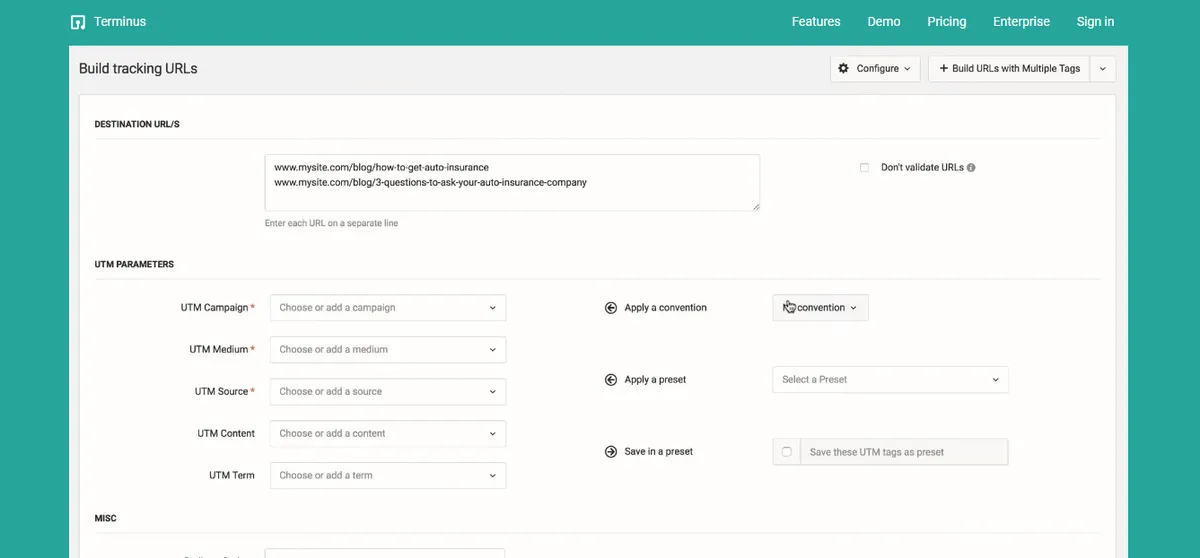Image resolution: width=1200 pixels, height=558 pixels.
Task: Go to the Features page
Action: click(x=816, y=22)
